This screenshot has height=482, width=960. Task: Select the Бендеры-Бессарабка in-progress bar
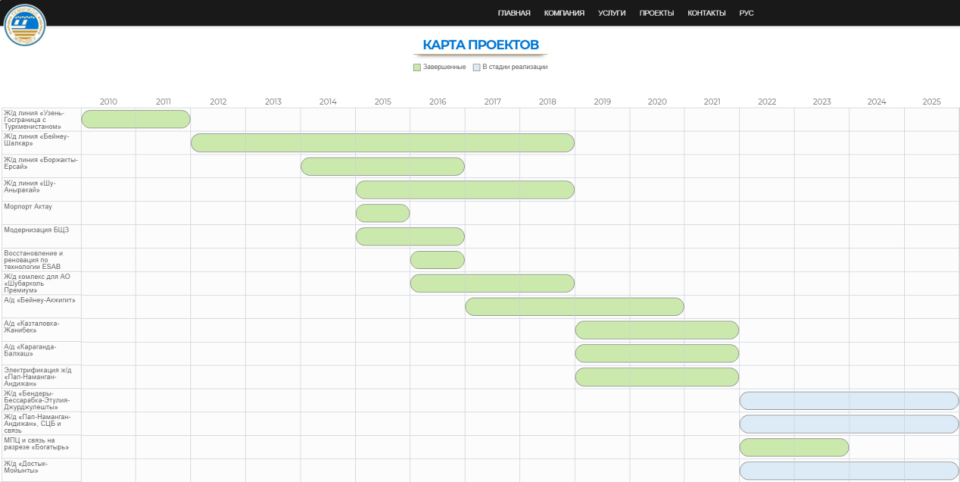click(849, 401)
